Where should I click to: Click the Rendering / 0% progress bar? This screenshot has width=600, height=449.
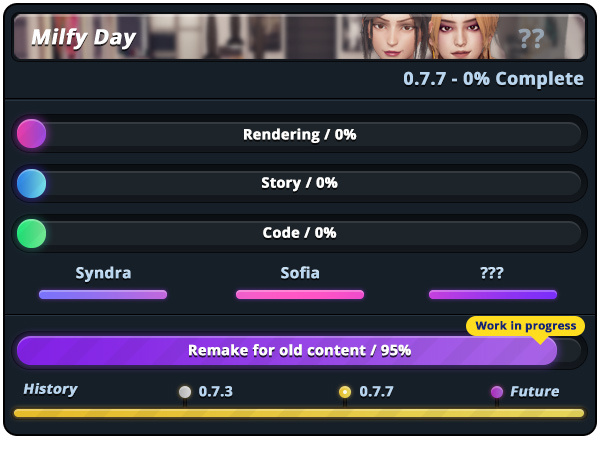(299, 134)
